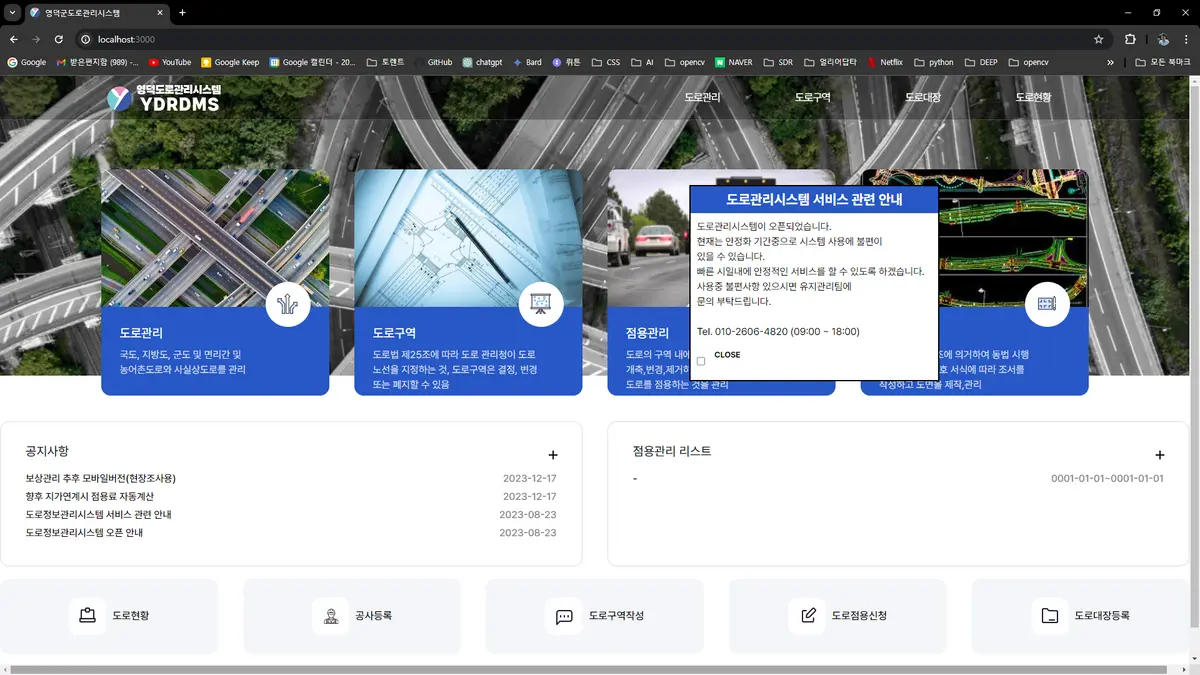Click the horizontal scrollbar at page bottom
This screenshot has height=675, width=1200.
click(x=590, y=669)
